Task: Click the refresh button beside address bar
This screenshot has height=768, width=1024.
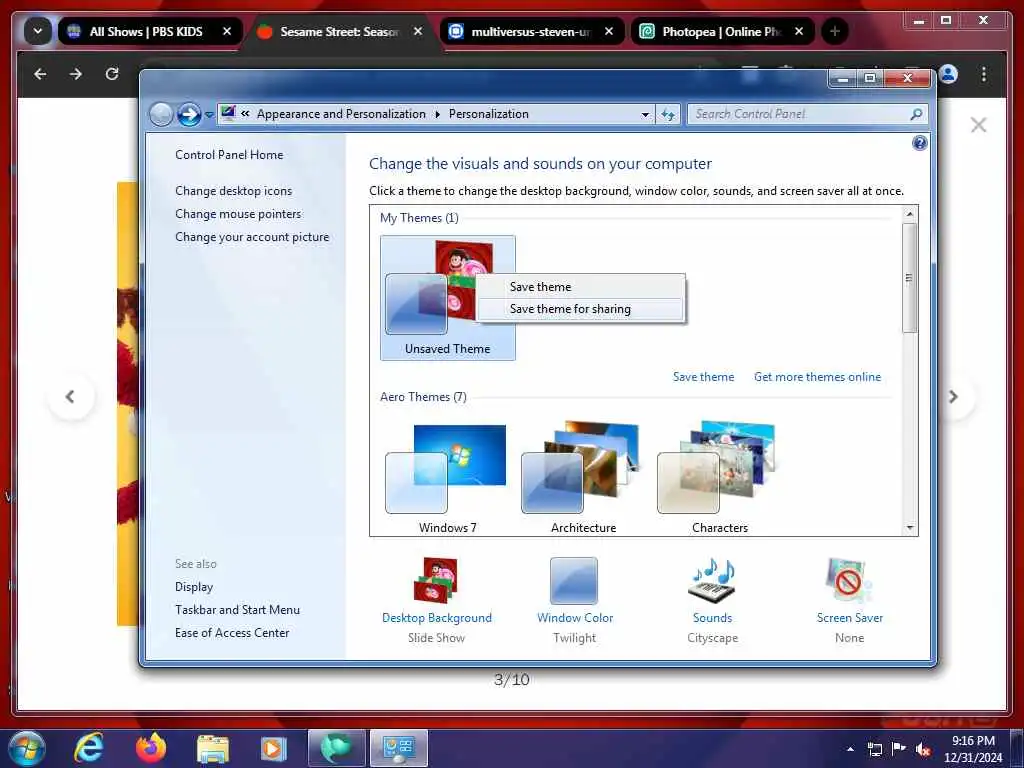Action: pyautogui.click(x=667, y=114)
